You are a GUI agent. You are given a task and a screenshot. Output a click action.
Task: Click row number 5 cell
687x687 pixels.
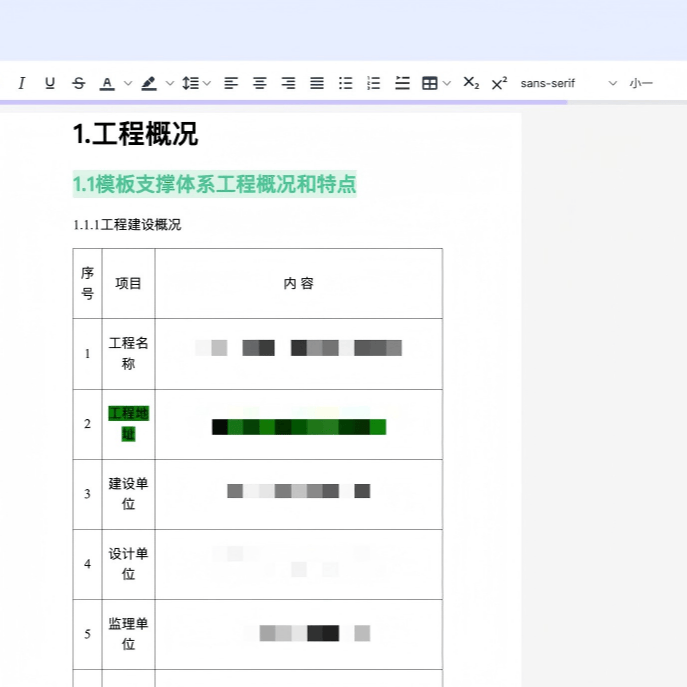(x=87, y=634)
